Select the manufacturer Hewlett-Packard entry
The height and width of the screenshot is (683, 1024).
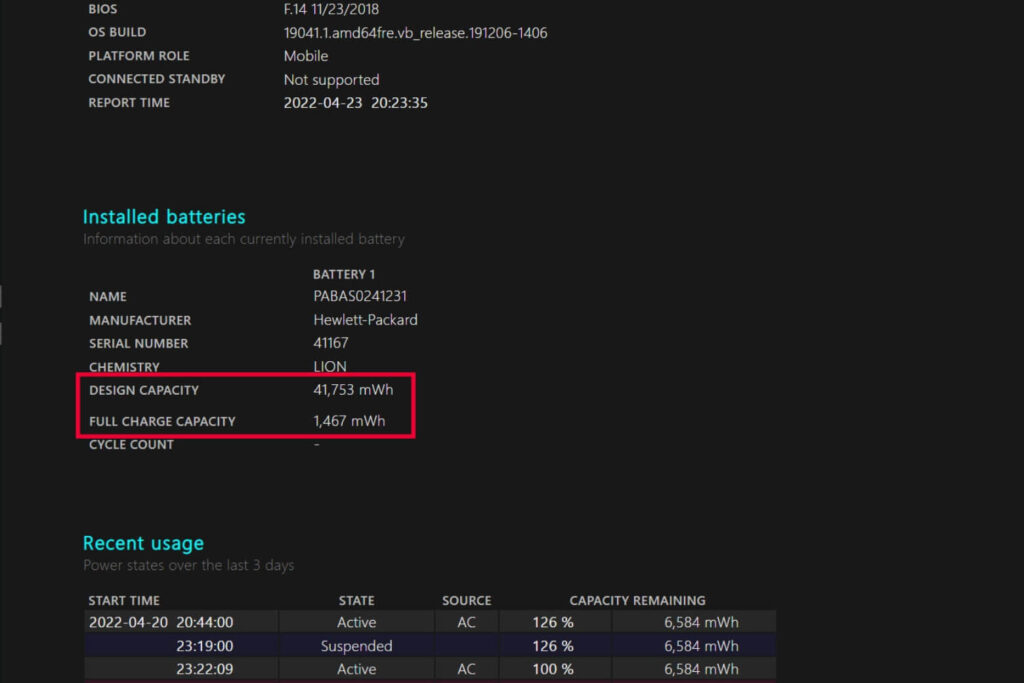tap(365, 320)
